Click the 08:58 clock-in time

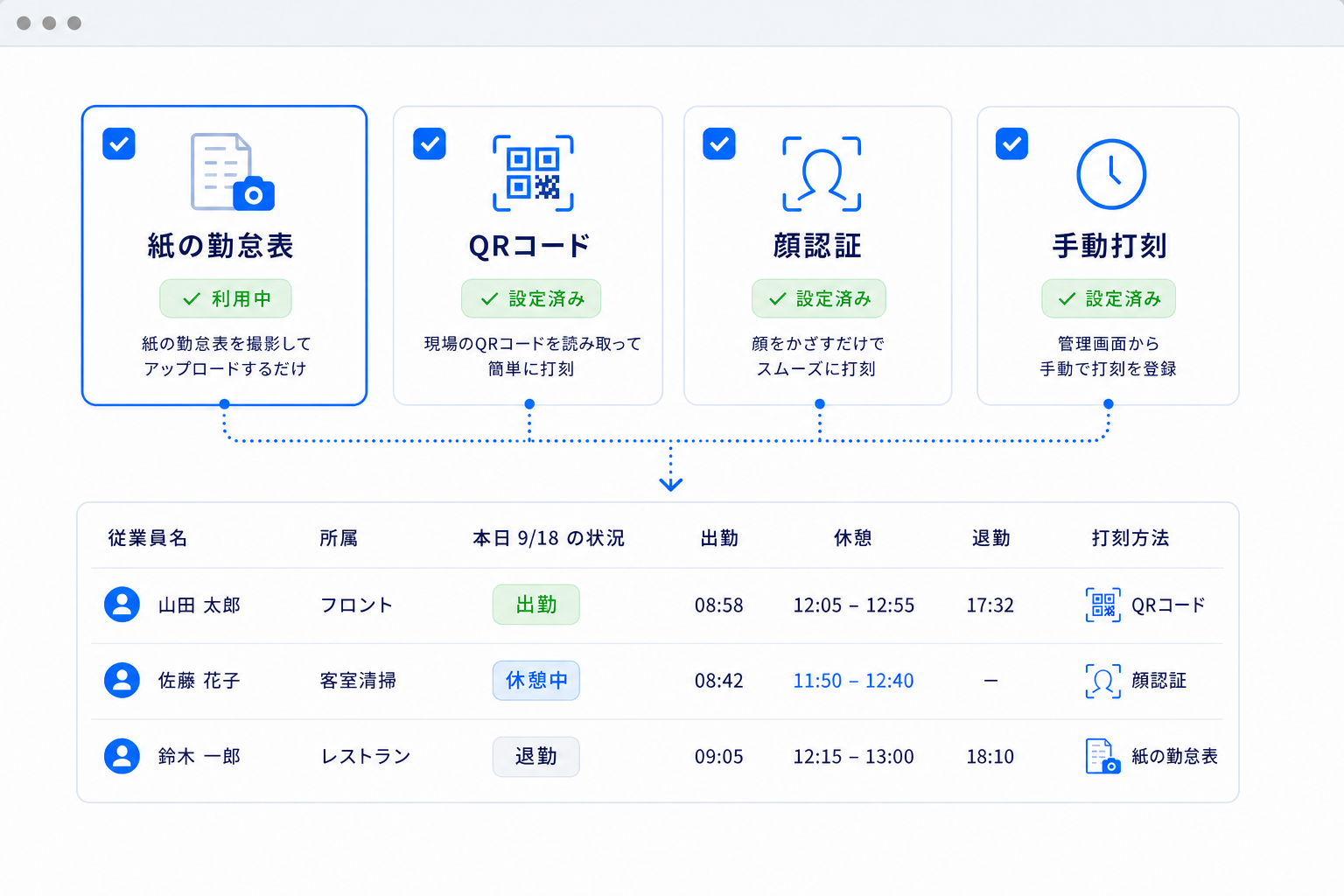point(719,605)
